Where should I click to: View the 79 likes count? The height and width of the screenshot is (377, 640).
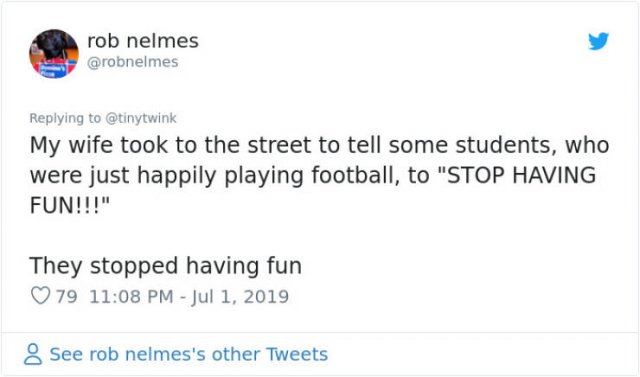[x=67, y=296]
